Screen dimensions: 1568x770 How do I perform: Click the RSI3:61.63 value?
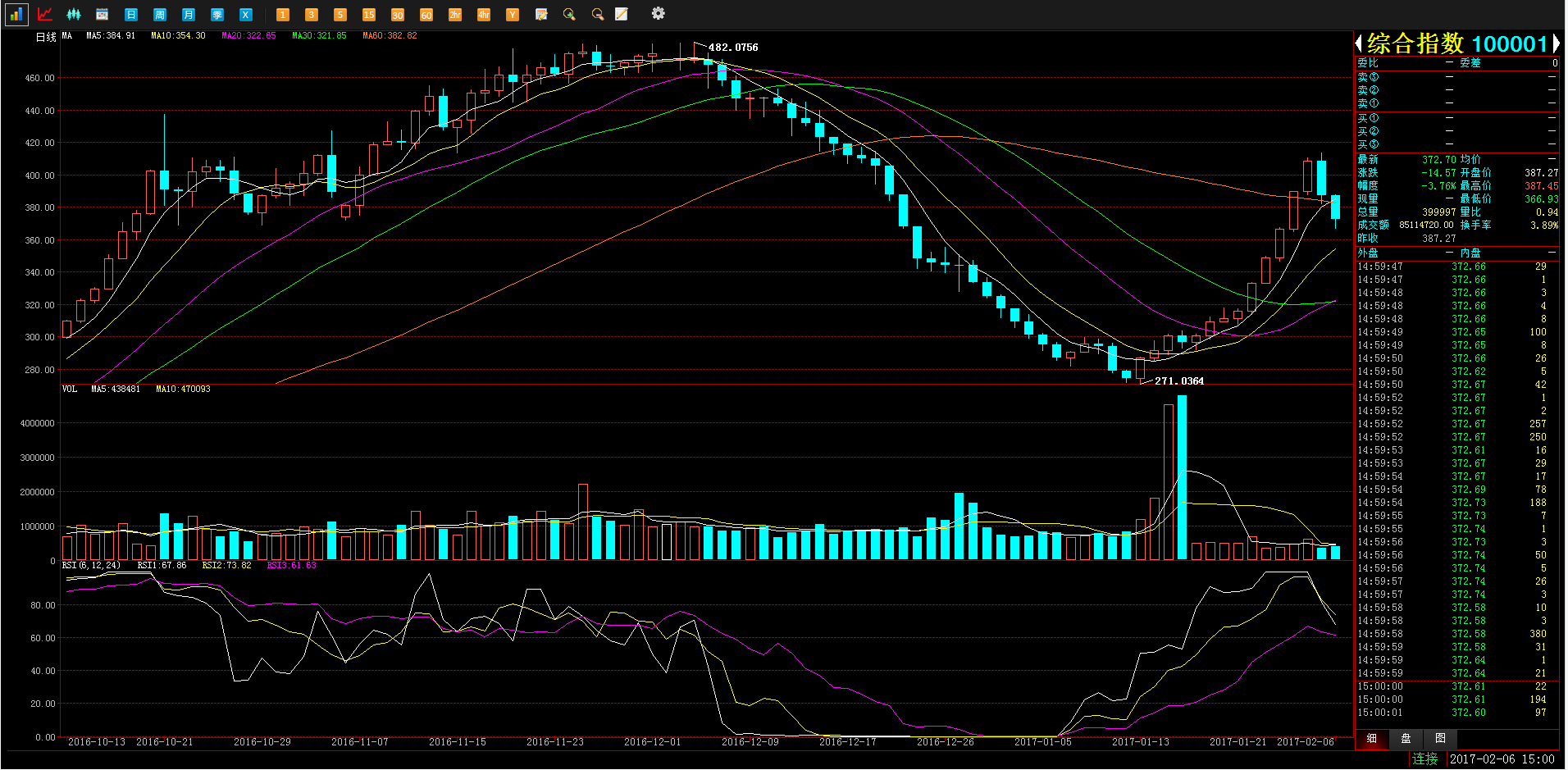click(x=292, y=565)
